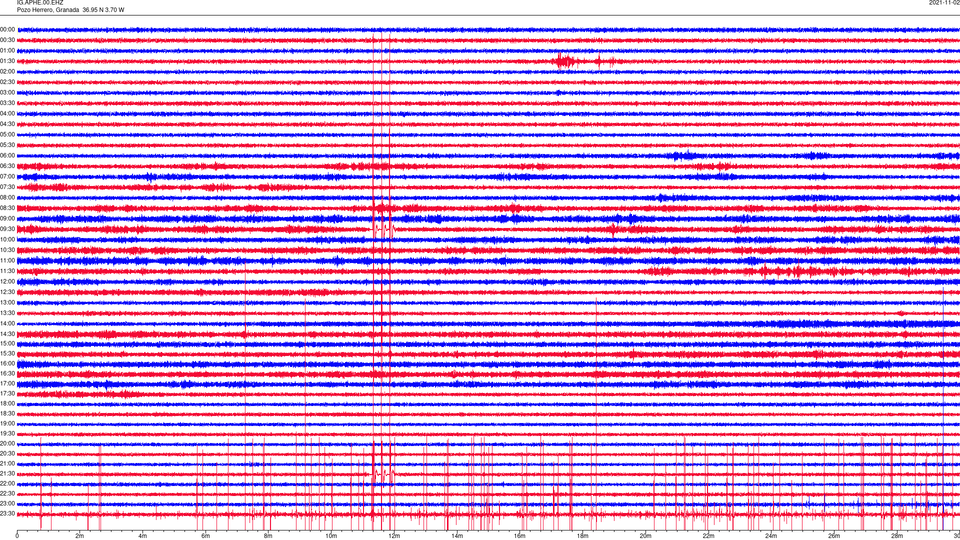Pick the 20:00 row label
This screenshot has height=540, width=960.
[x=8, y=444]
